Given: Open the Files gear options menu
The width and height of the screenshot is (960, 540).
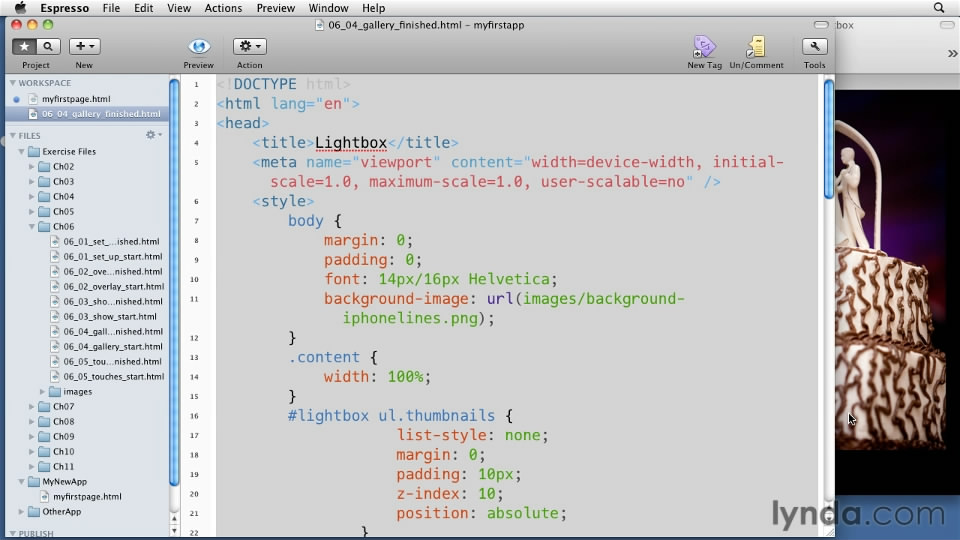Looking at the screenshot, I should (x=153, y=135).
